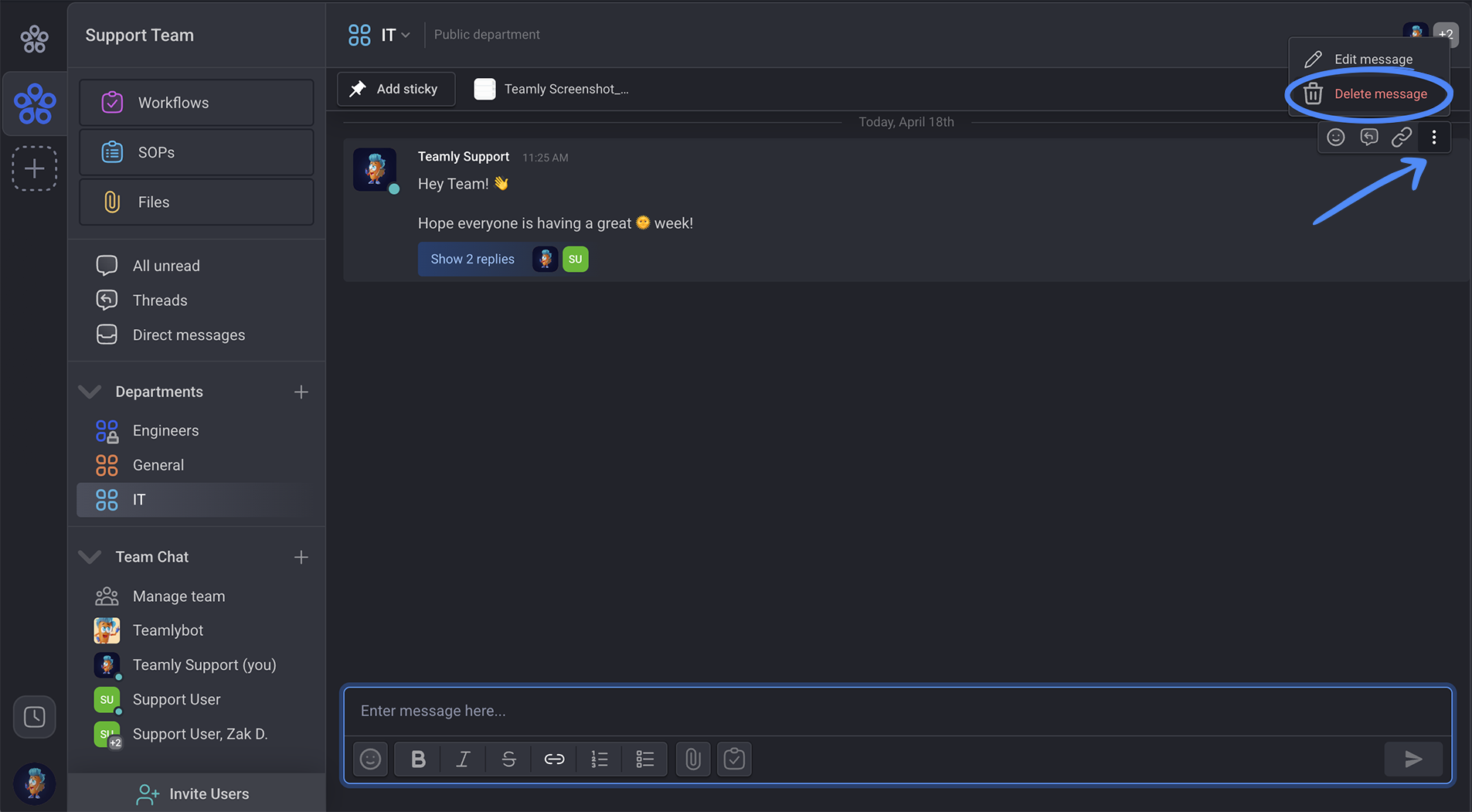Select the IT department in sidebar
Viewport: 1472px width, 812px height.
click(196, 500)
